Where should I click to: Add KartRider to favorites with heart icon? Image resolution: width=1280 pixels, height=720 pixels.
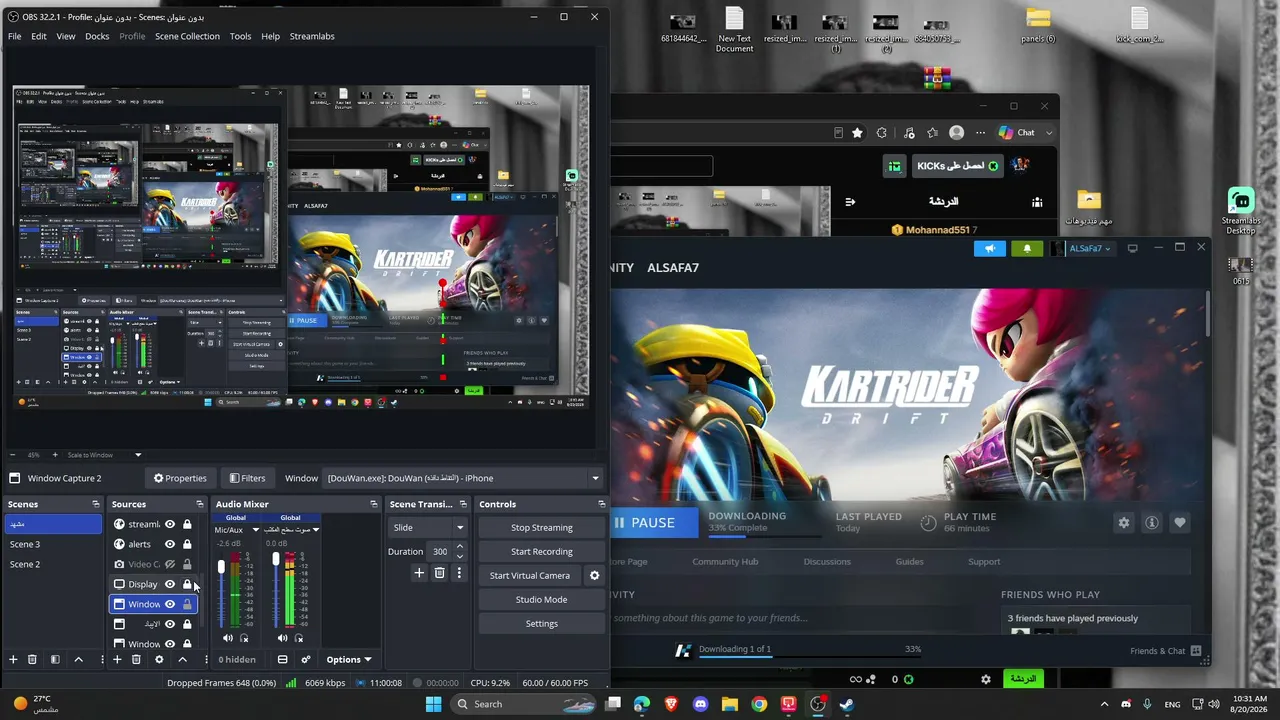click(x=1180, y=523)
